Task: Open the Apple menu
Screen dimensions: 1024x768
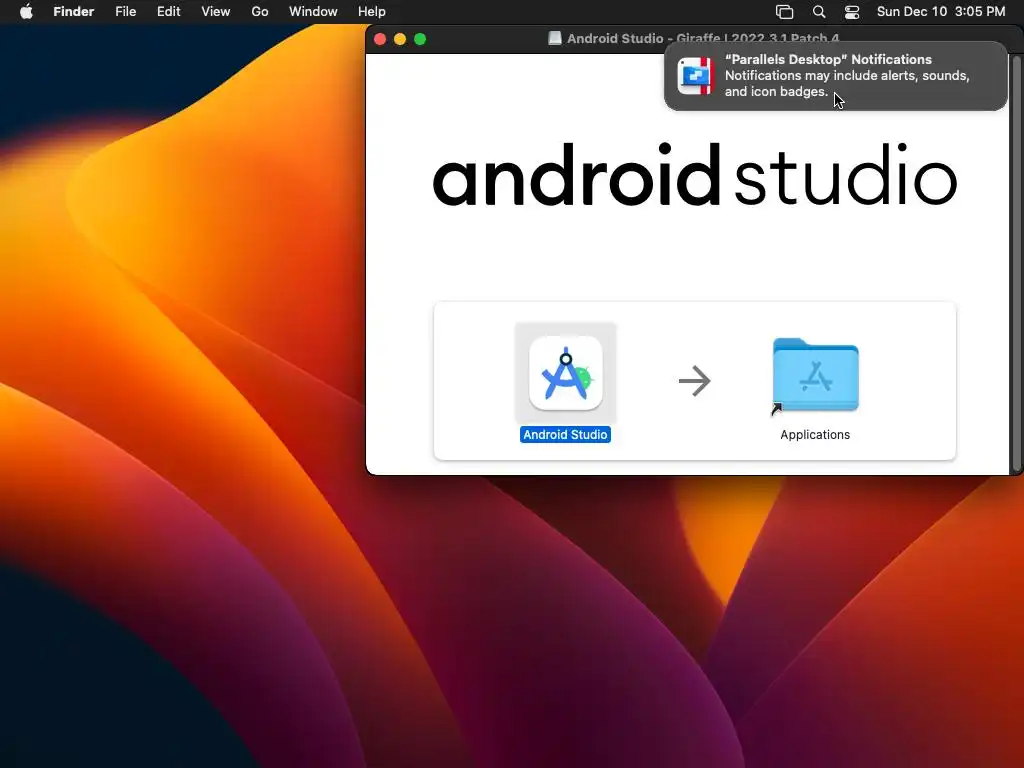Action: [26, 12]
